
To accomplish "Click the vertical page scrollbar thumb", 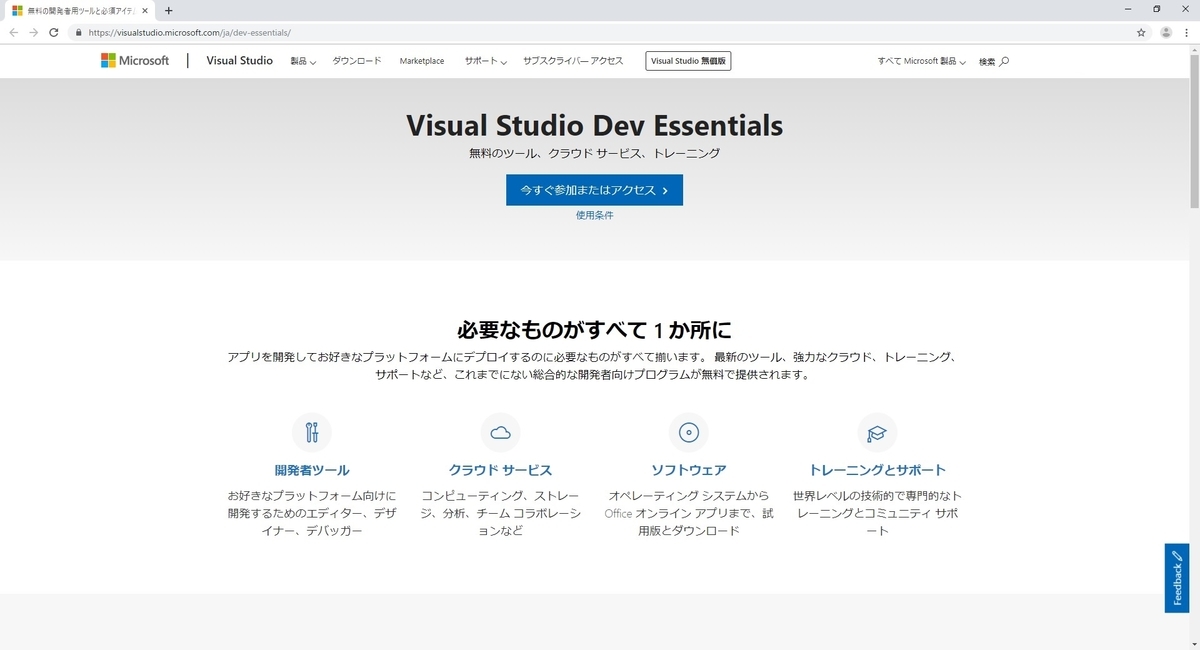I will (x=1194, y=130).
